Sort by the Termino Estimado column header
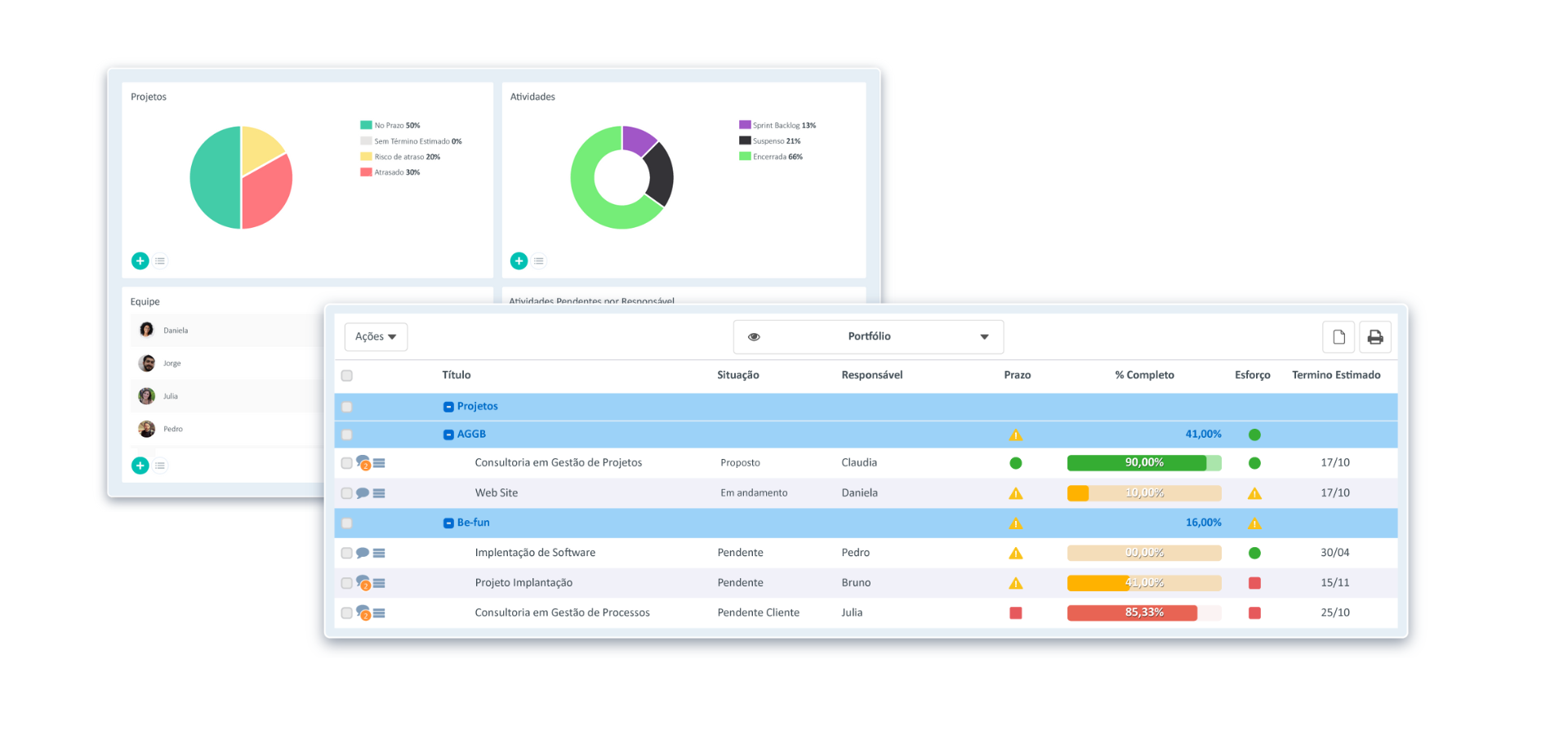The image size is (1568, 735). tap(1336, 375)
